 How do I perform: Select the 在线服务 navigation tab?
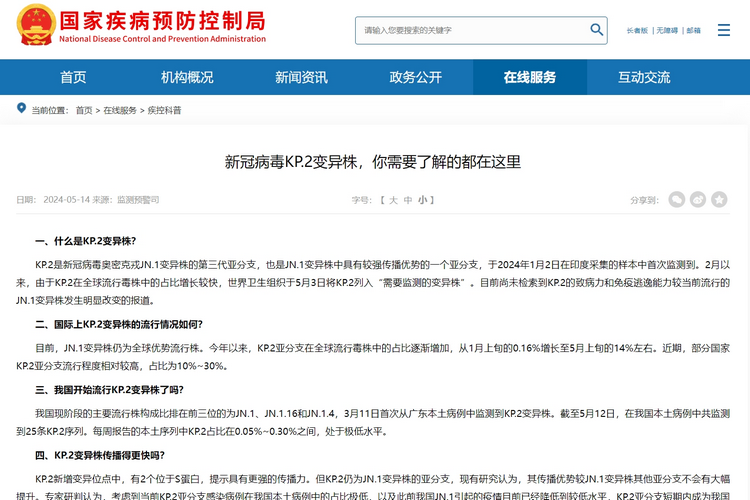coord(529,78)
